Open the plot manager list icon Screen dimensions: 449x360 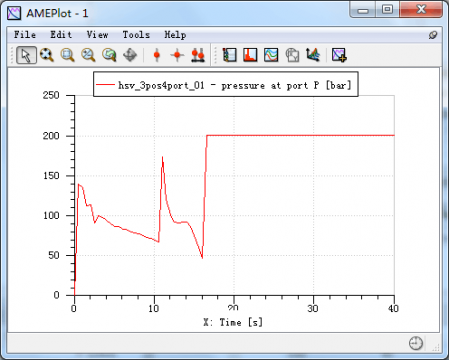(x=229, y=55)
